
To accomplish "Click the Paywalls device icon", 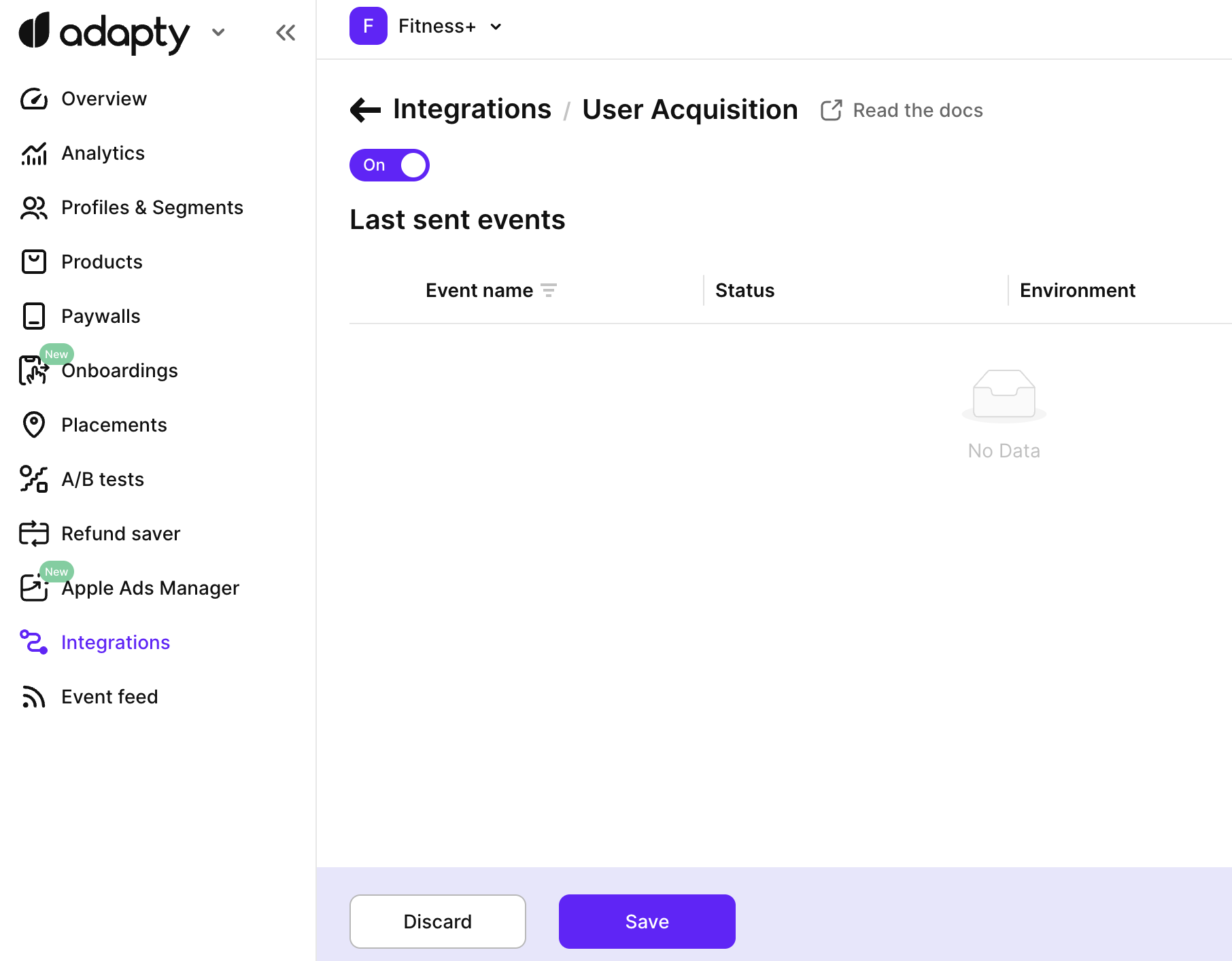I will tap(33, 316).
